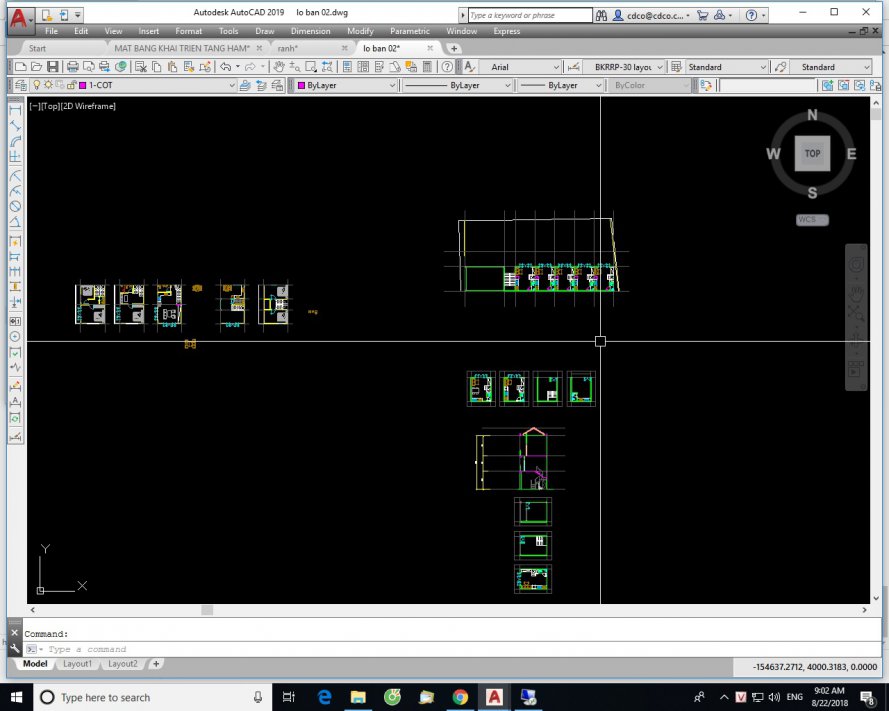Open the ByLayer lineweight dropdown
The width and height of the screenshot is (889, 711).
(560, 85)
